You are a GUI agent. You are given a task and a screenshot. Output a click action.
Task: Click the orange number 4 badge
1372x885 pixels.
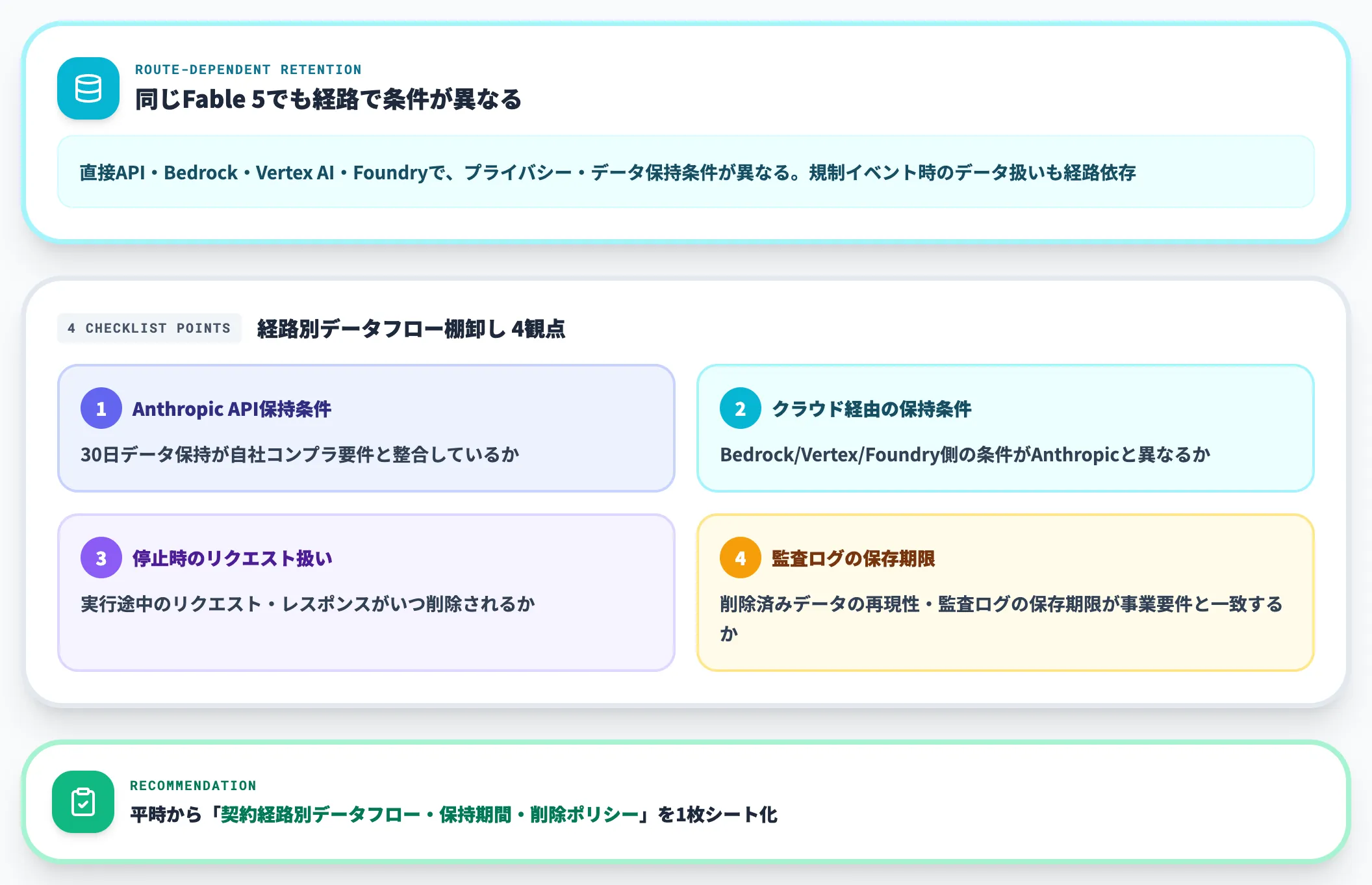coord(741,558)
